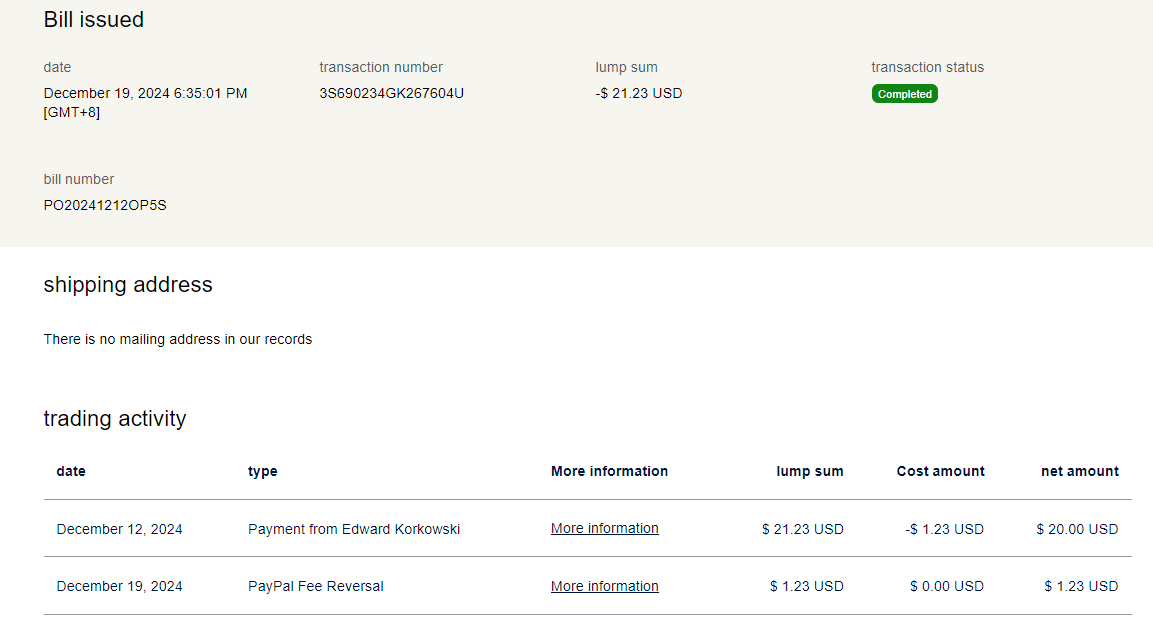The image size is (1153, 620).
Task: Click the -$ 21.23 USD lump sum value
Action: [x=638, y=94]
